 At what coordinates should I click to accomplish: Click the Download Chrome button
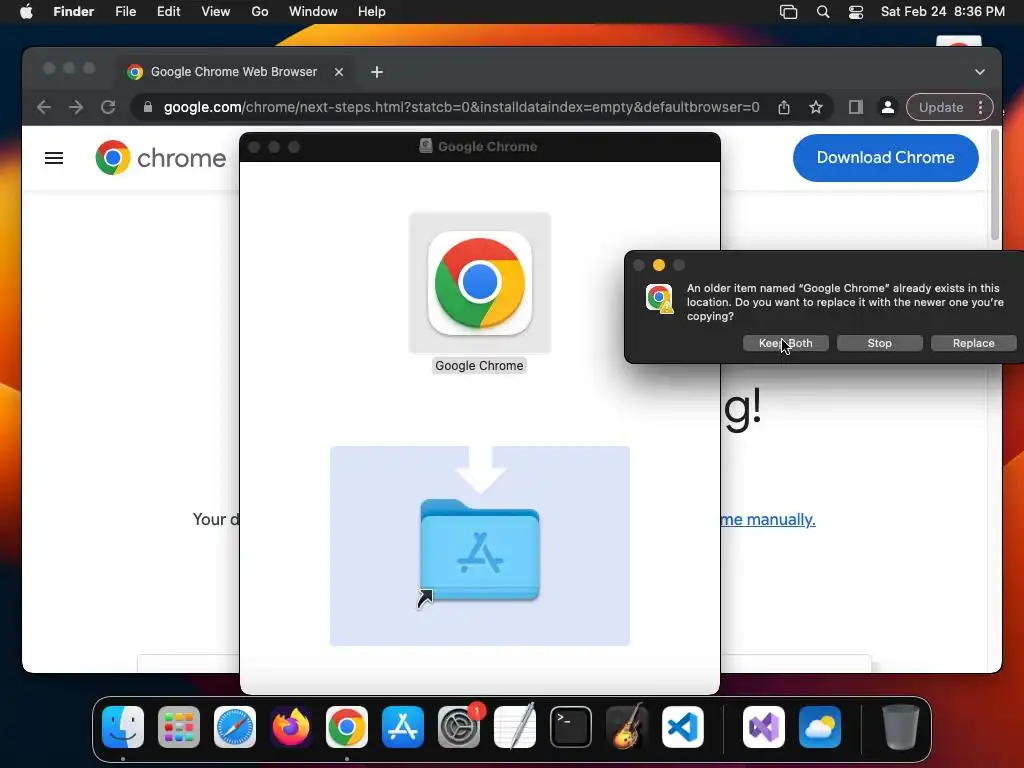tap(886, 157)
